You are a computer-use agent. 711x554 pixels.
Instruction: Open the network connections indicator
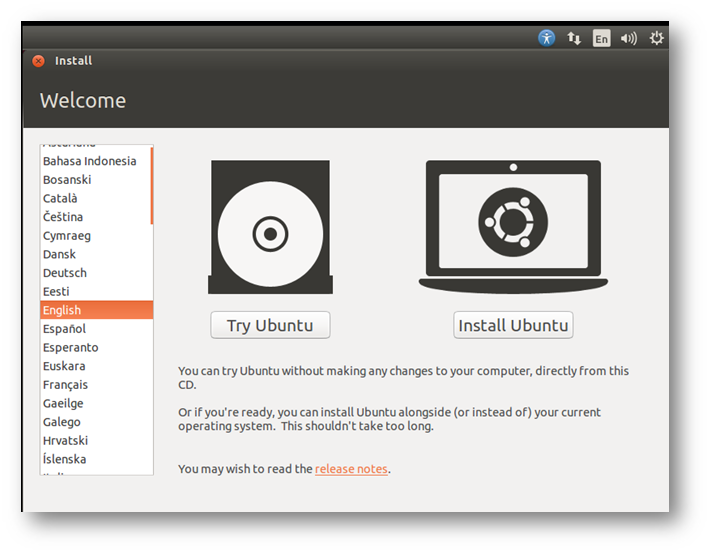pyautogui.click(x=574, y=38)
